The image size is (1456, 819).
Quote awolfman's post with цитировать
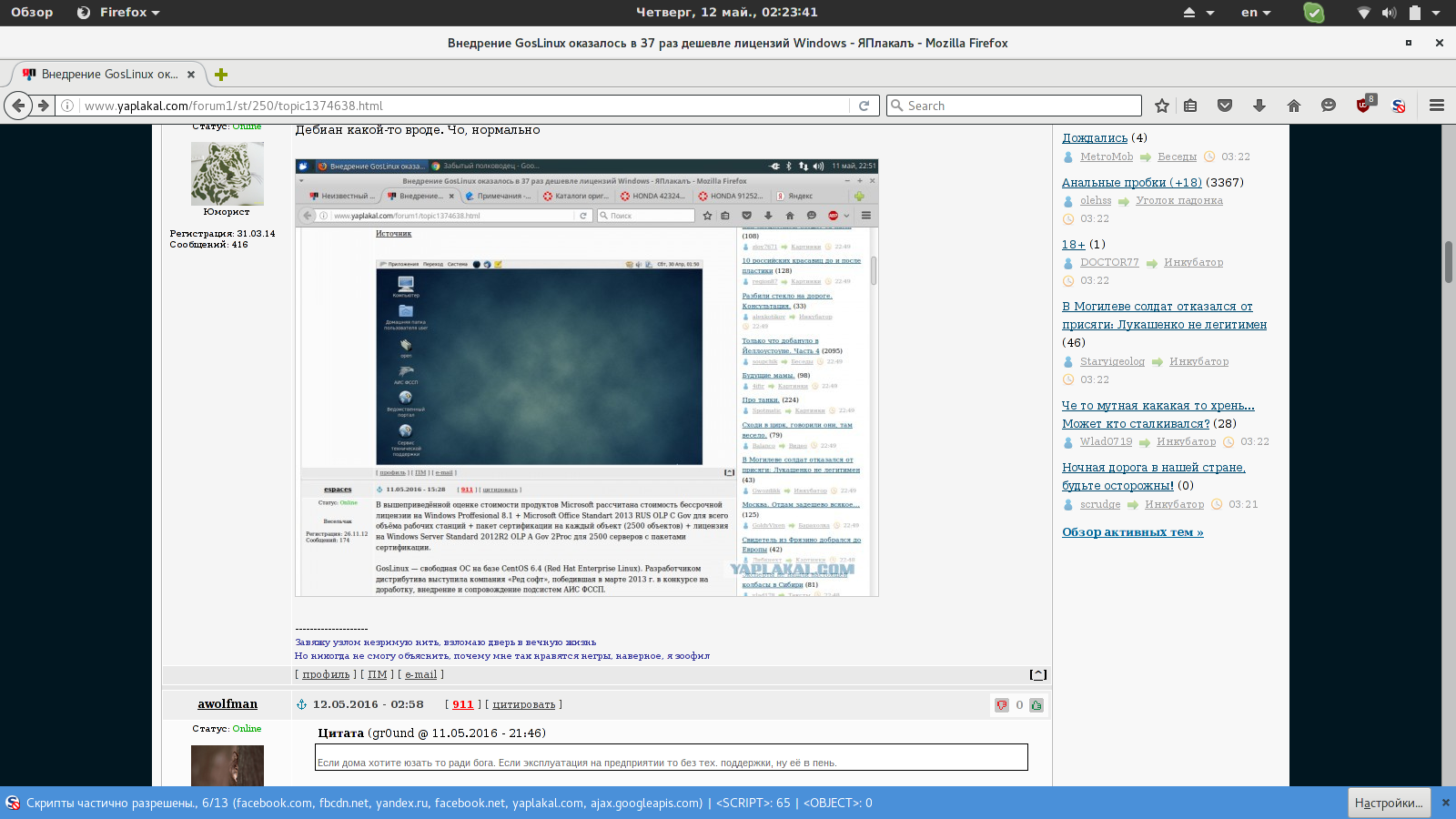(523, 704)
